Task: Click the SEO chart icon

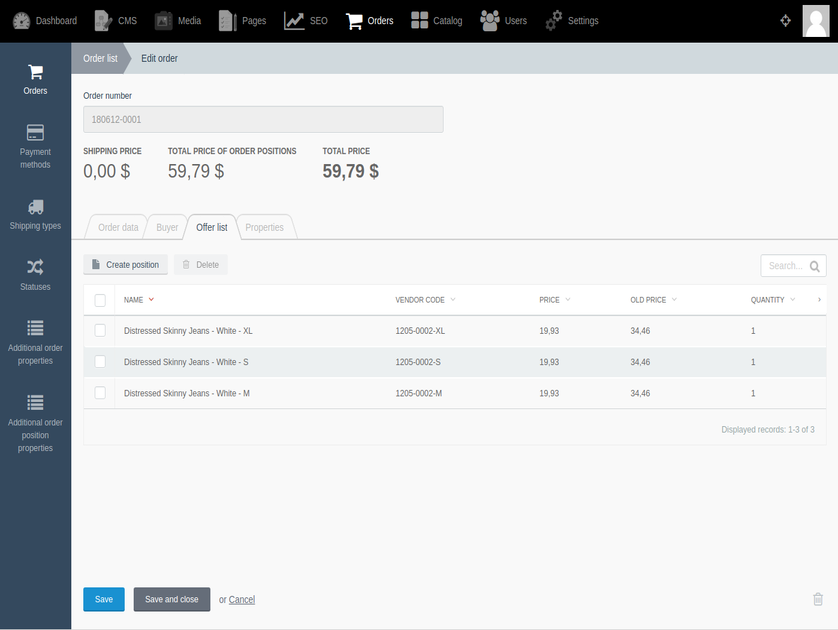Action: (x=294, y=21)
